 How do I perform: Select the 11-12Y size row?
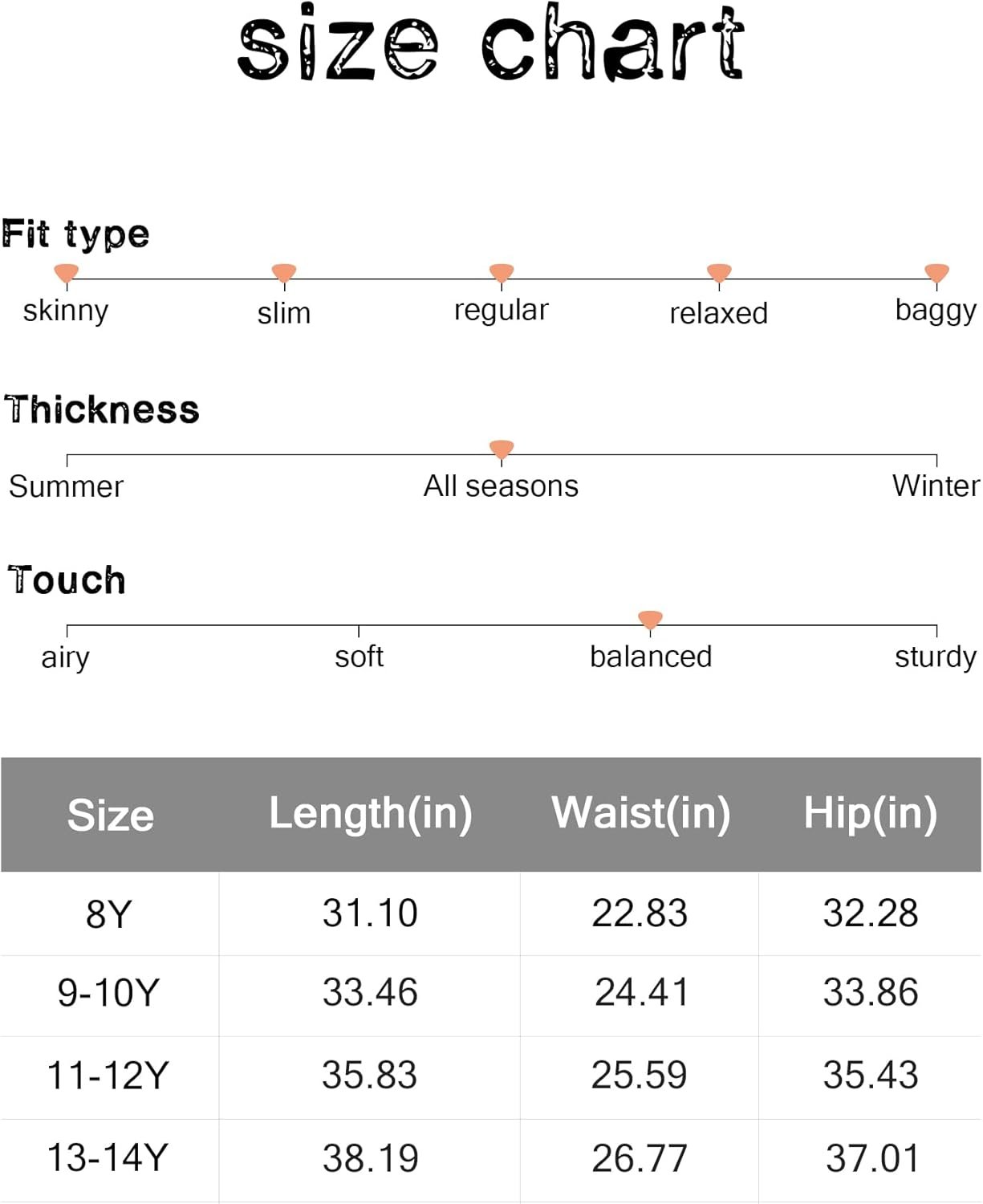coord(491,1078)
